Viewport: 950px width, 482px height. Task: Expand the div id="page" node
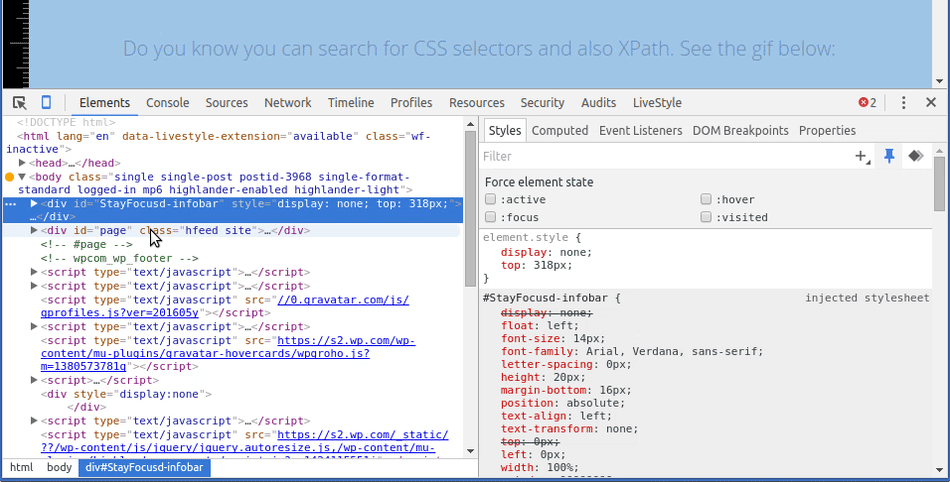pos(34,230)
